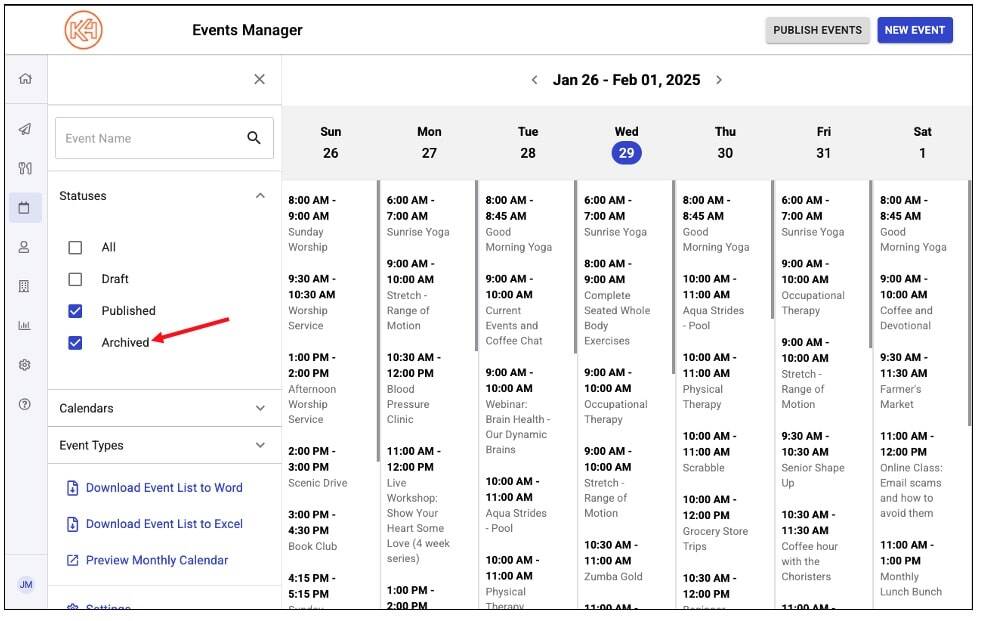This screenshot has width=981, height=621.
Task: Open the person profile icon in sidebar
Action: 24,247
